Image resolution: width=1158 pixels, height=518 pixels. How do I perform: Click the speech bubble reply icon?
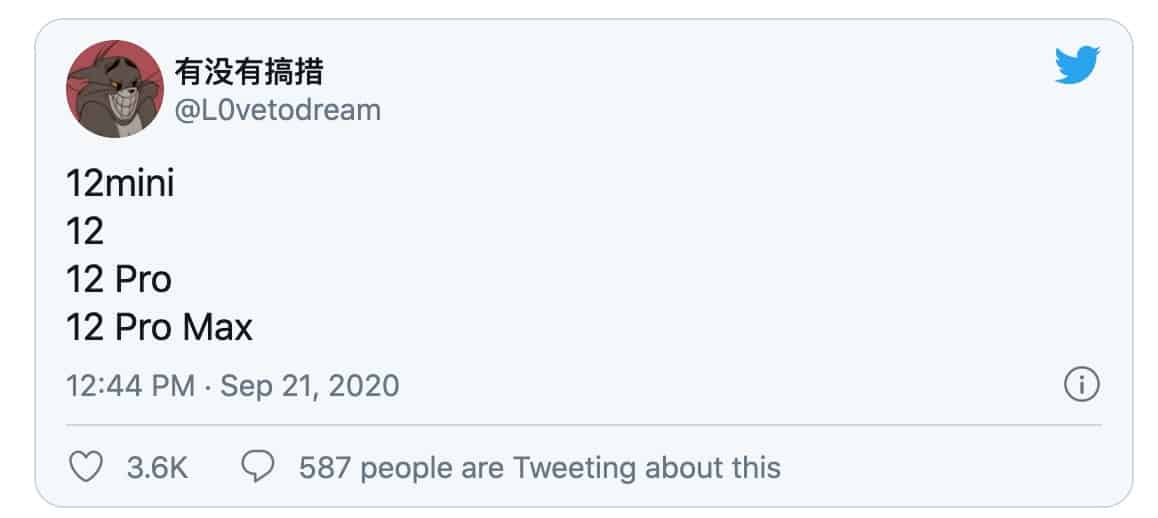(x=259, y=466)
